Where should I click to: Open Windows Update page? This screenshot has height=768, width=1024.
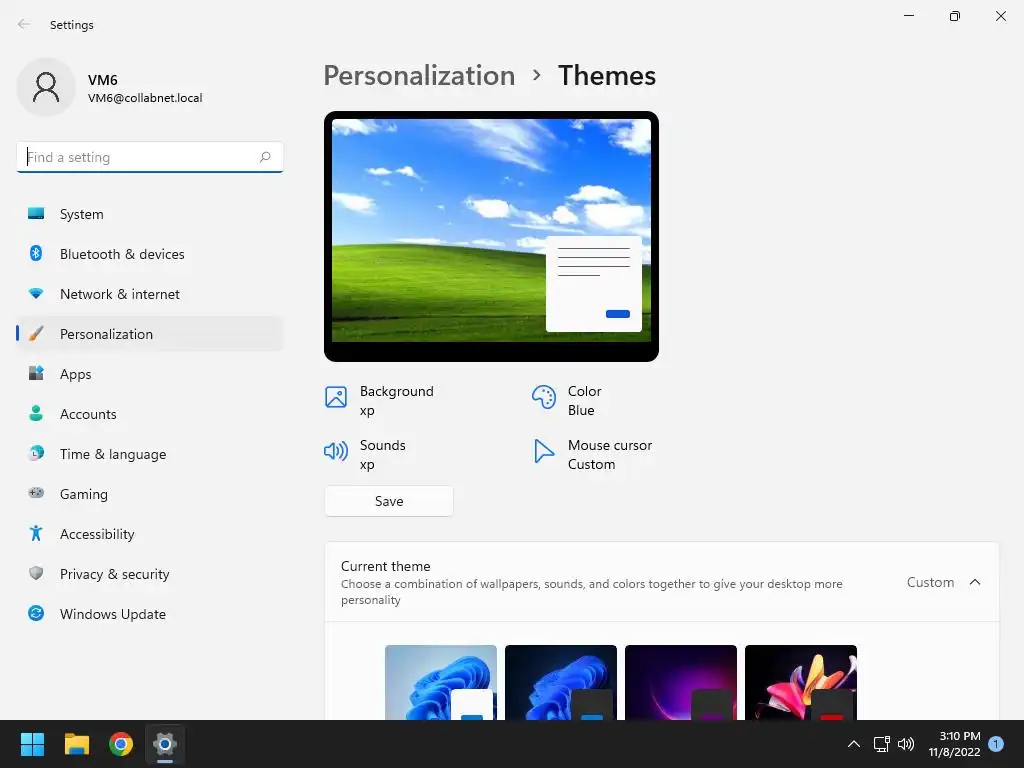(x=150, y=614)
